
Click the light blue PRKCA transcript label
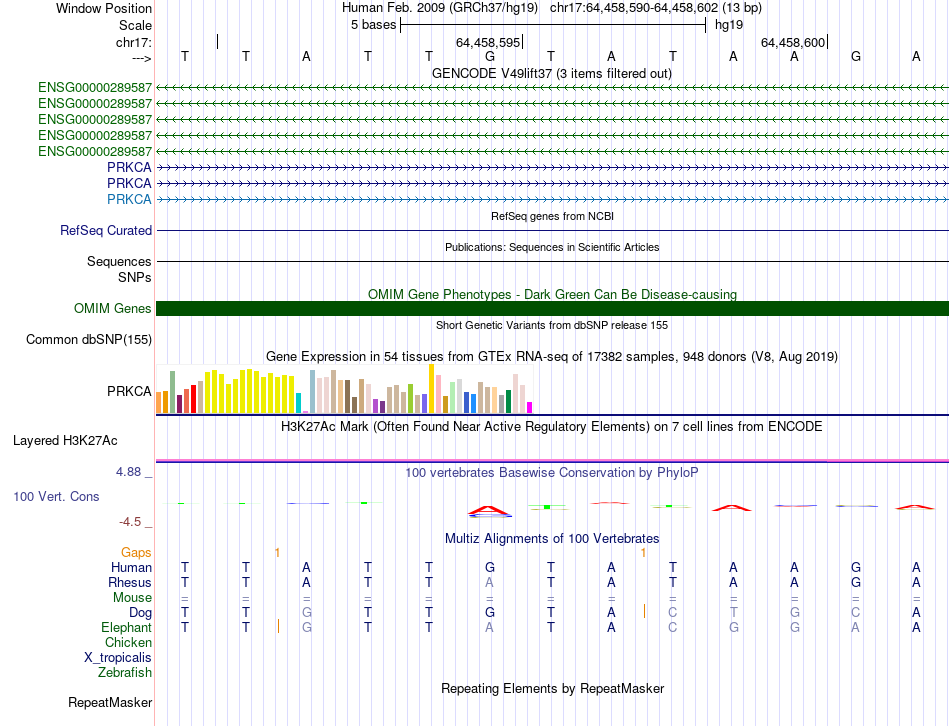click(x=129, y=199)
